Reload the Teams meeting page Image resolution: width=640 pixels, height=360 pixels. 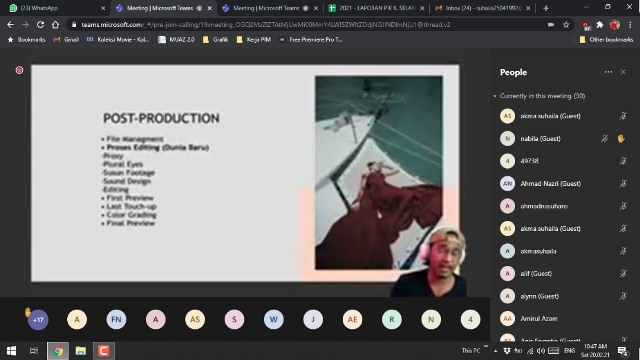click(40, 25)
